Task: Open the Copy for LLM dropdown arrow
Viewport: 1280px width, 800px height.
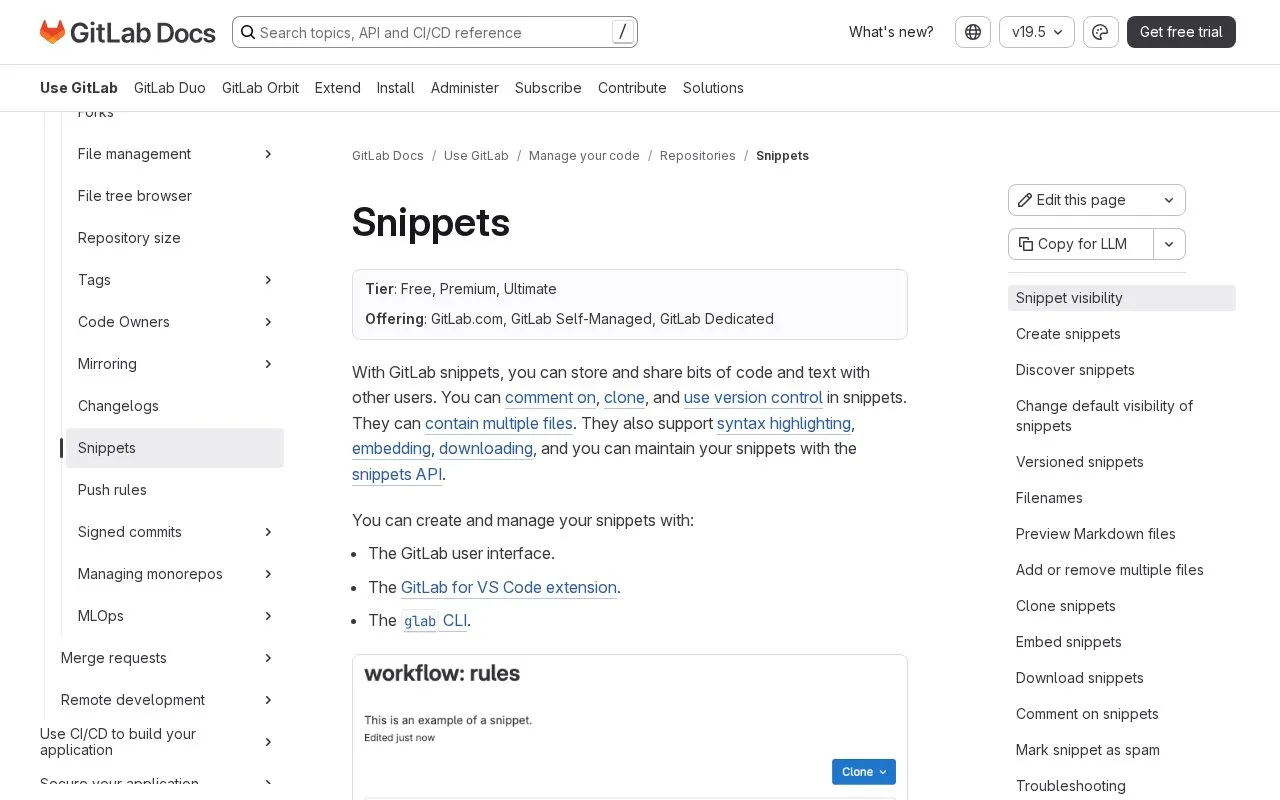Action: (x=1170, y=244)
